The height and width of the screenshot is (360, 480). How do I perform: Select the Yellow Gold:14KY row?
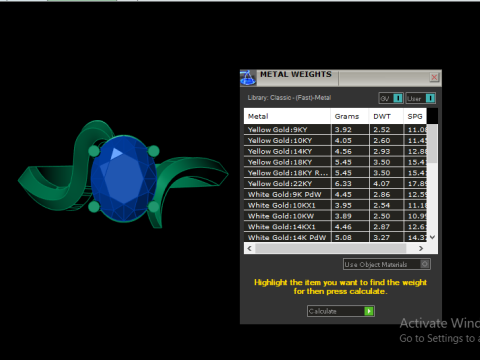(x=335, y=151)
